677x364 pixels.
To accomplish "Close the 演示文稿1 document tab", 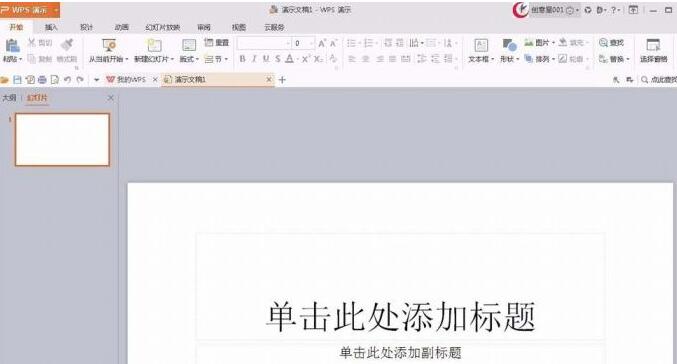I will (269, 79).
